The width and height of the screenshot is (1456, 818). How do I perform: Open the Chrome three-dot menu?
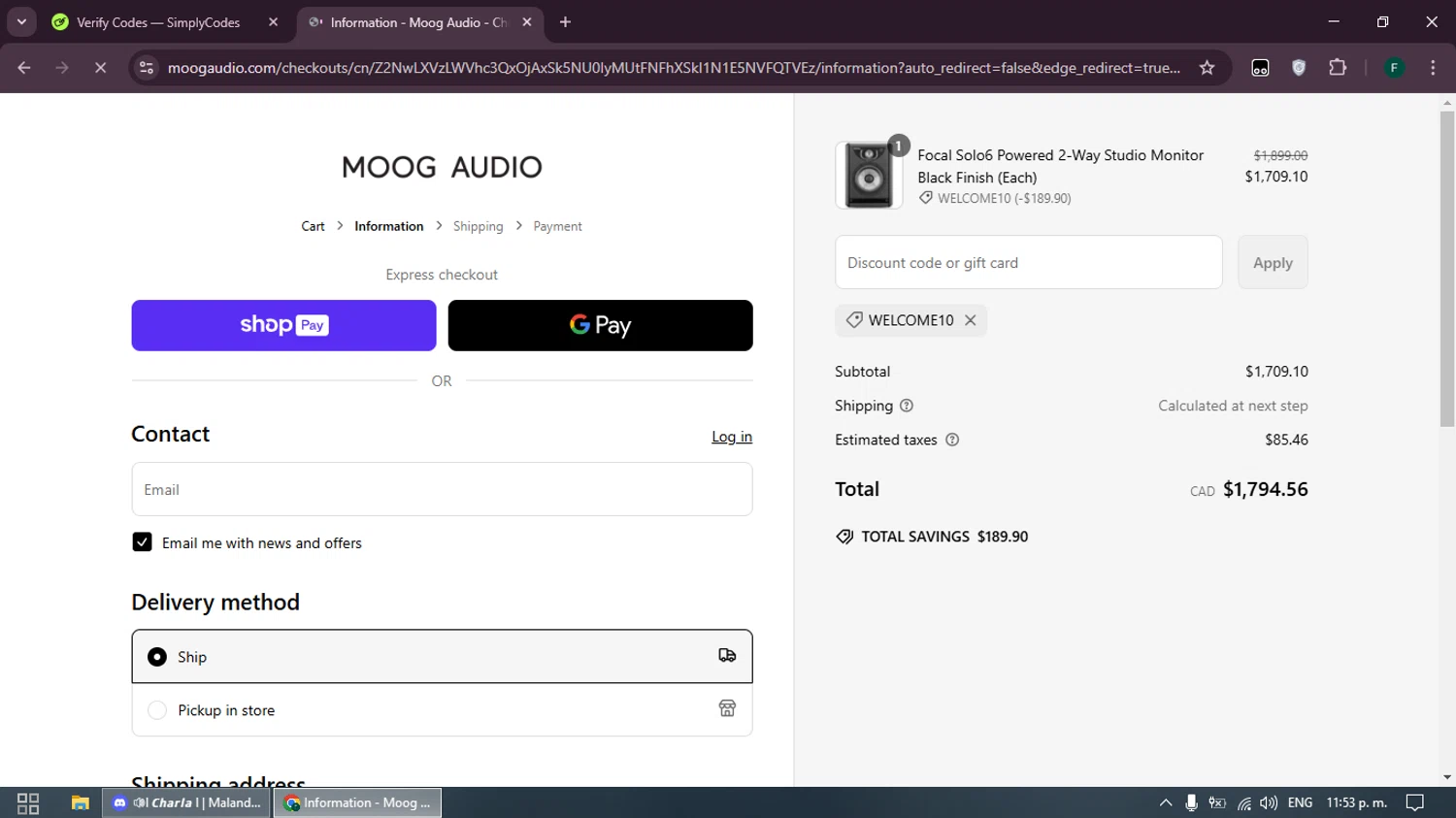tap(1433, 68)
